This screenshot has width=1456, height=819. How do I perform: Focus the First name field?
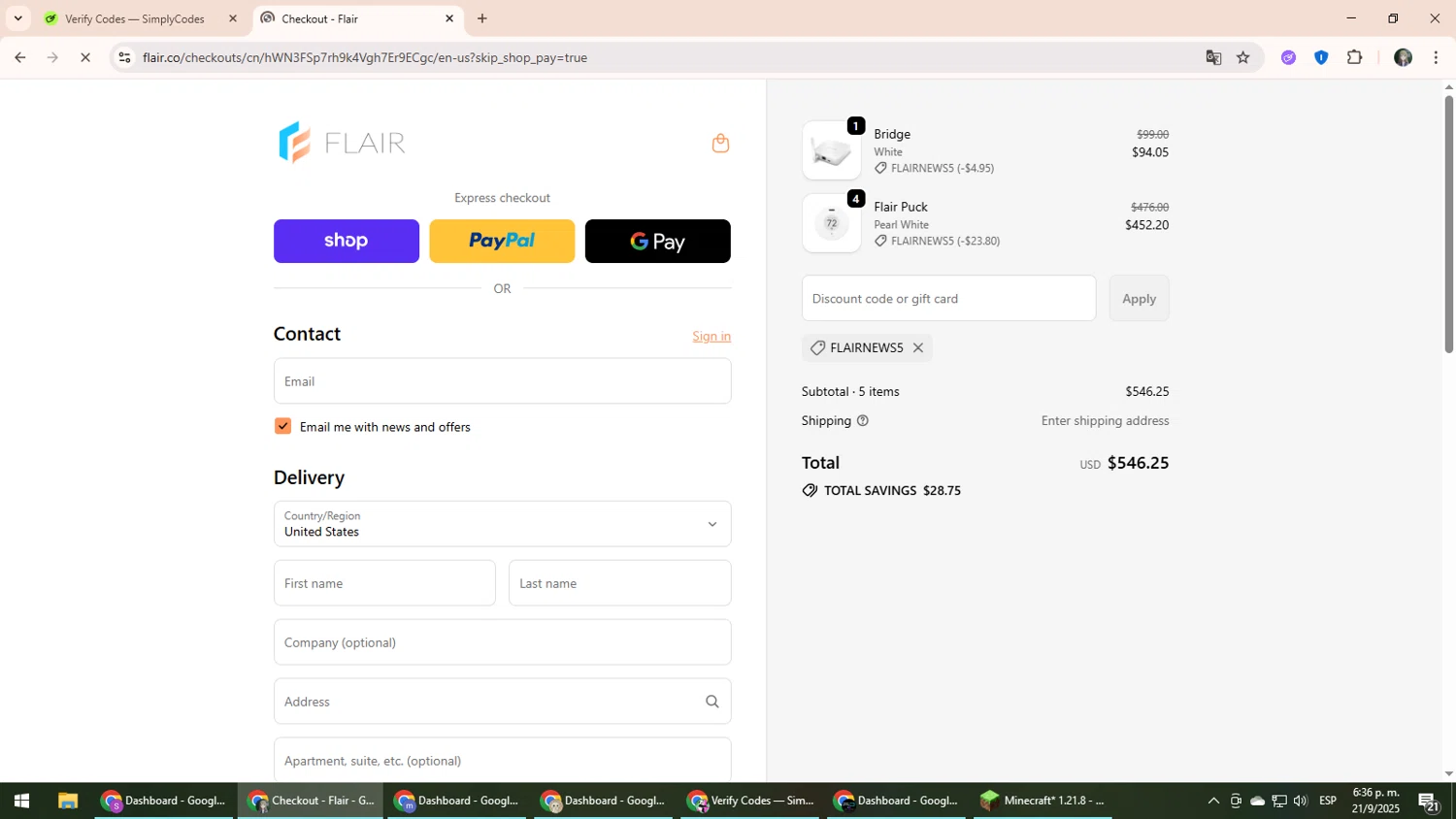point(384,583)
